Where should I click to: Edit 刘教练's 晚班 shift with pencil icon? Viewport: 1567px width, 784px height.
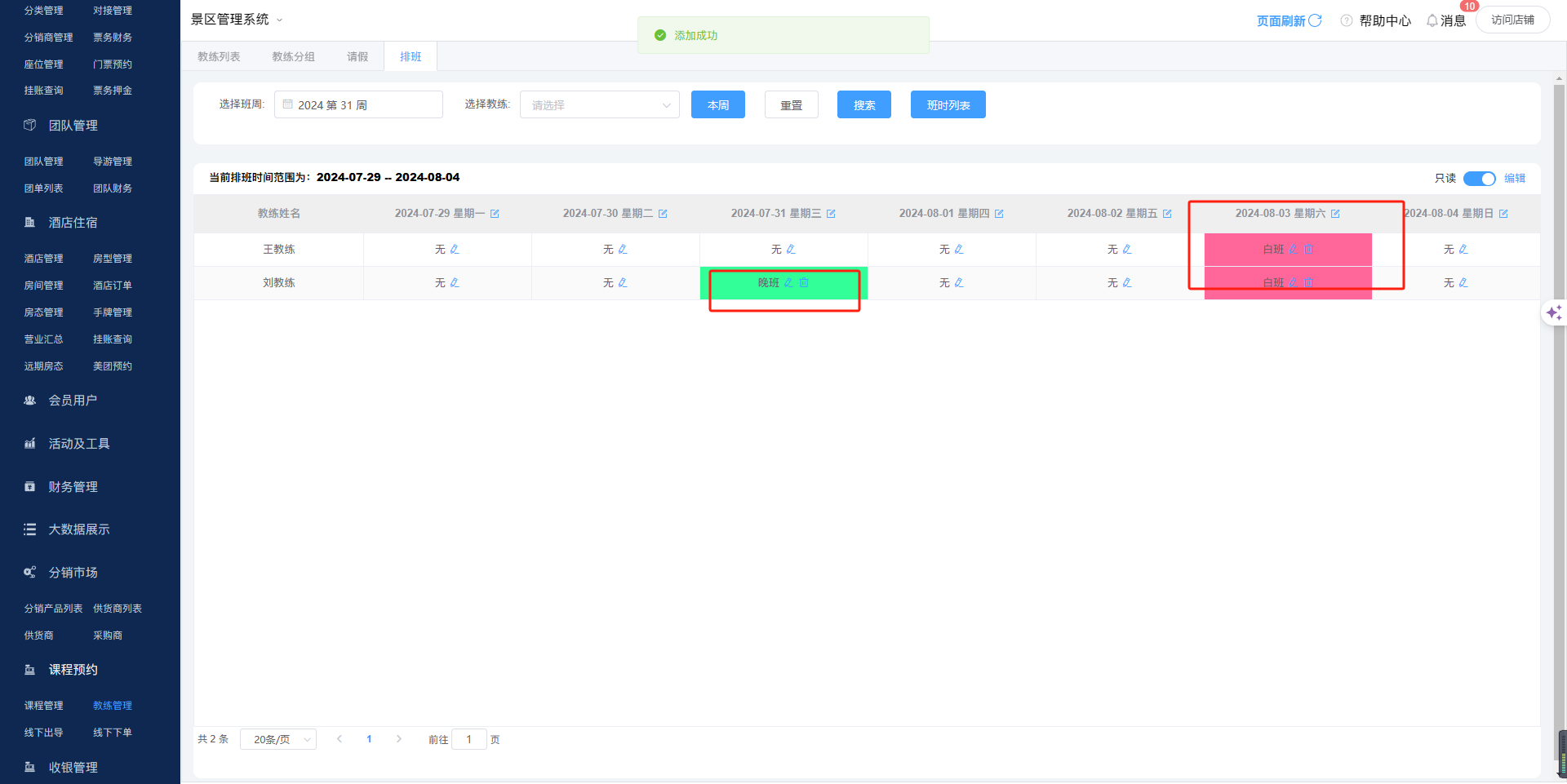pyautogui.click(x=788, y=282)
